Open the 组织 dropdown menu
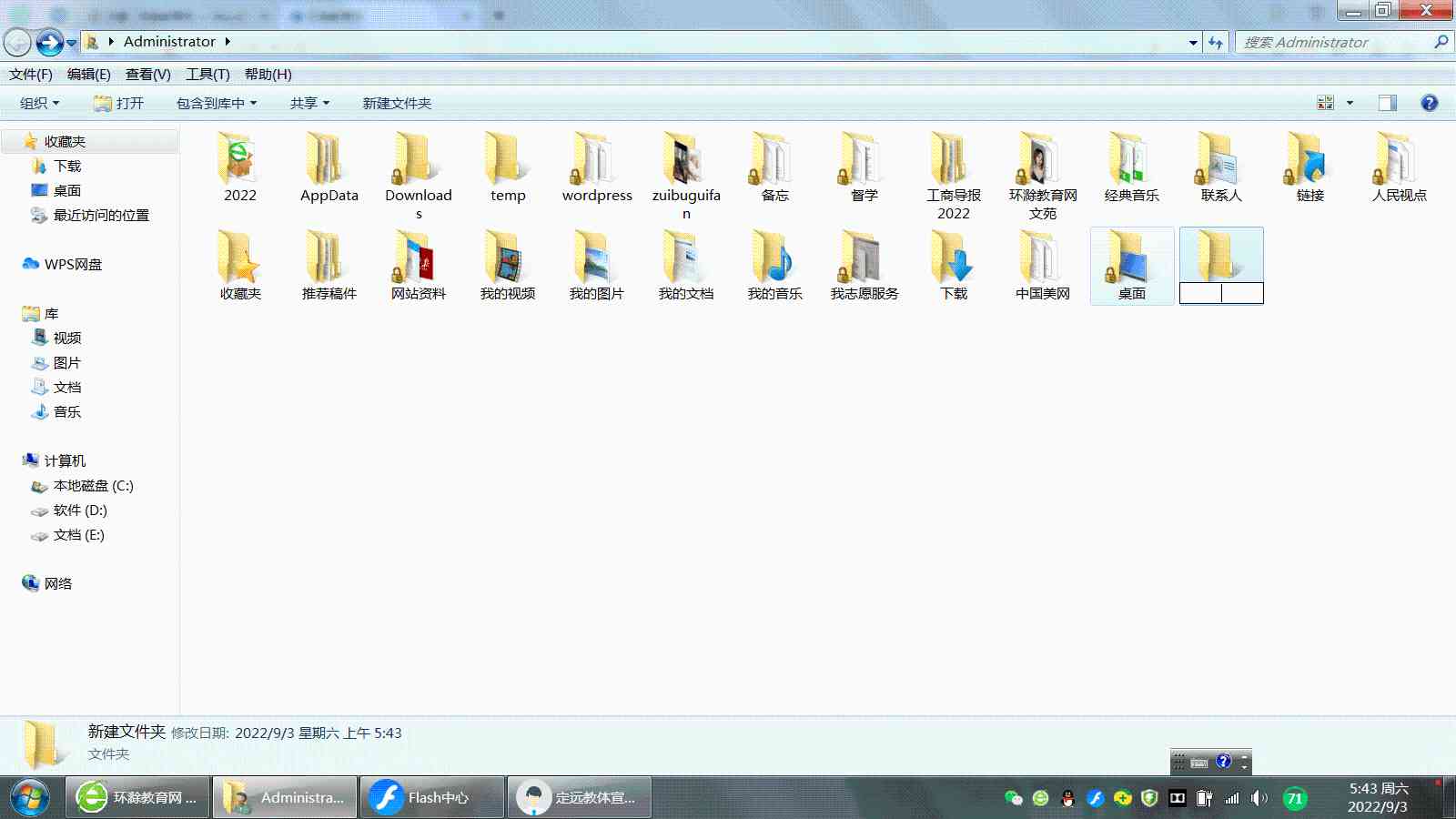This screenshot has height=819, width=1456. [39, 103]
